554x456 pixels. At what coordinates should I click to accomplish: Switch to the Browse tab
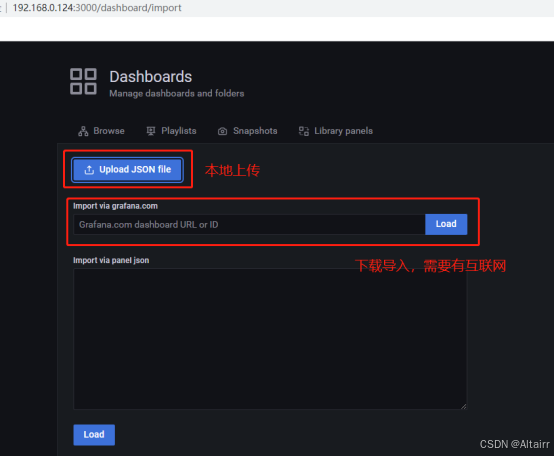pos(101,131)
